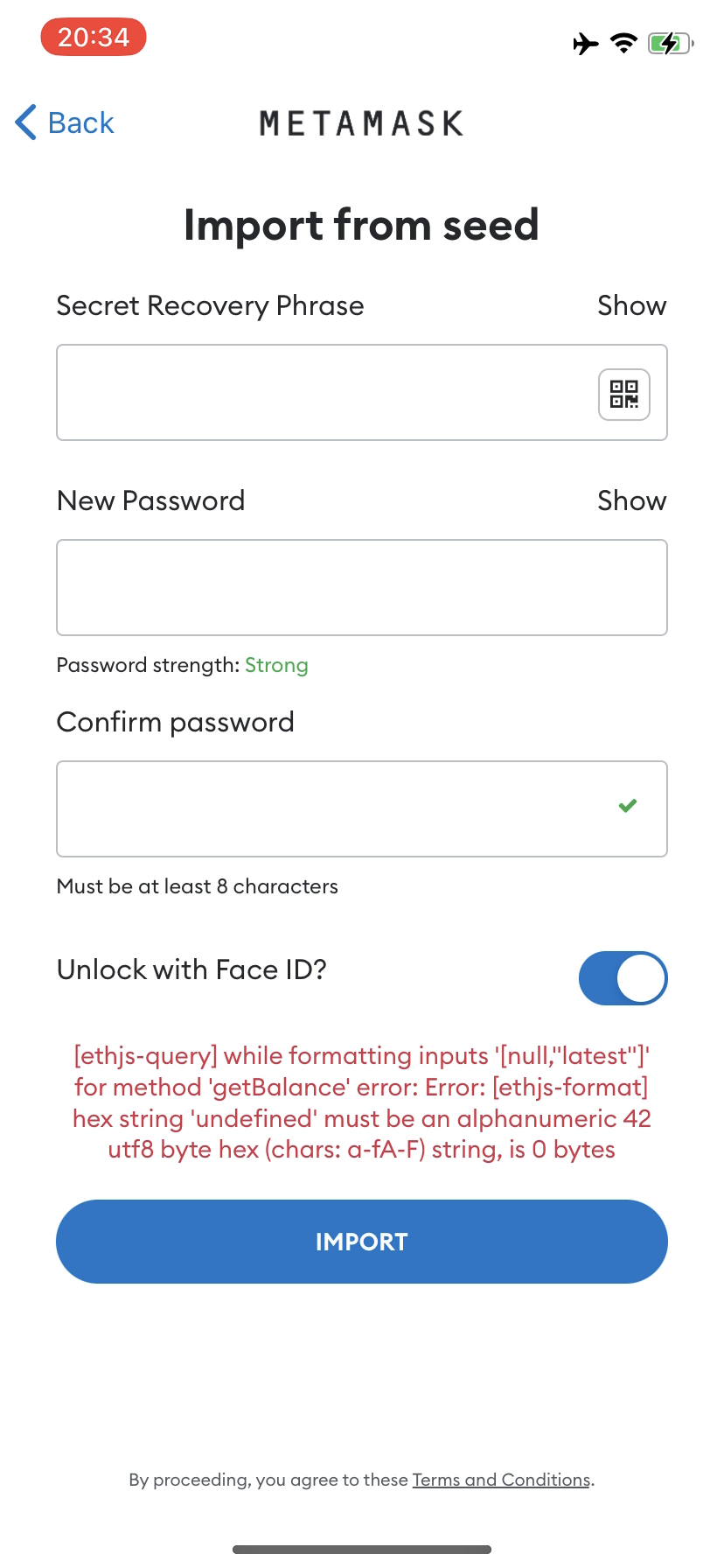Screen dimensions: 724x1568
Task: Click the clock showing 20:34
Action: tap(93, 37)
